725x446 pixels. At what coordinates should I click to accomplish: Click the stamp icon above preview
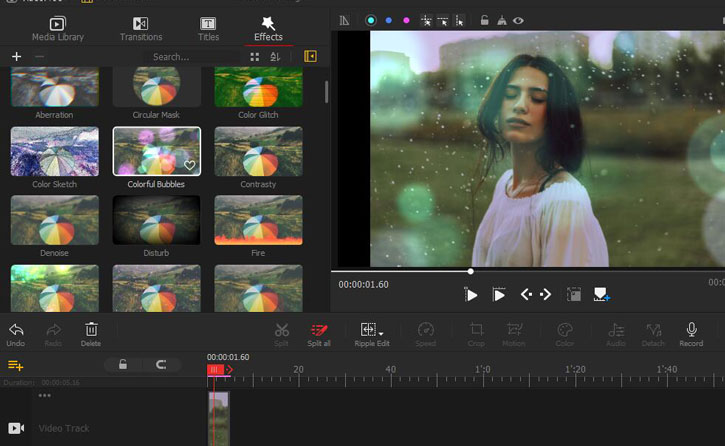[x=502, y=20]
